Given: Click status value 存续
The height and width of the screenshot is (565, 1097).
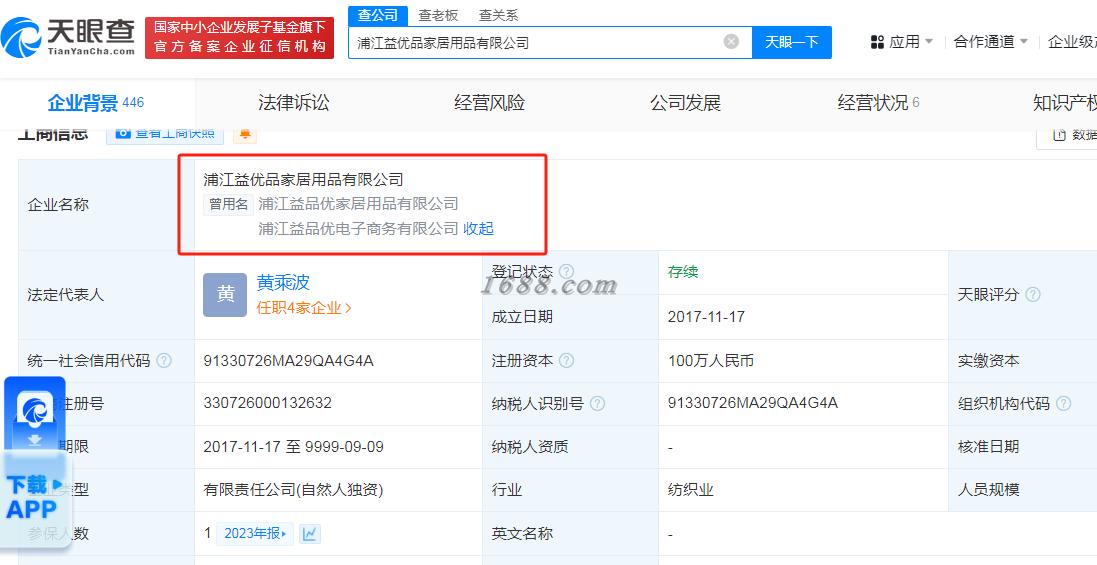Looking at the screenshot, I should (683, 272).
